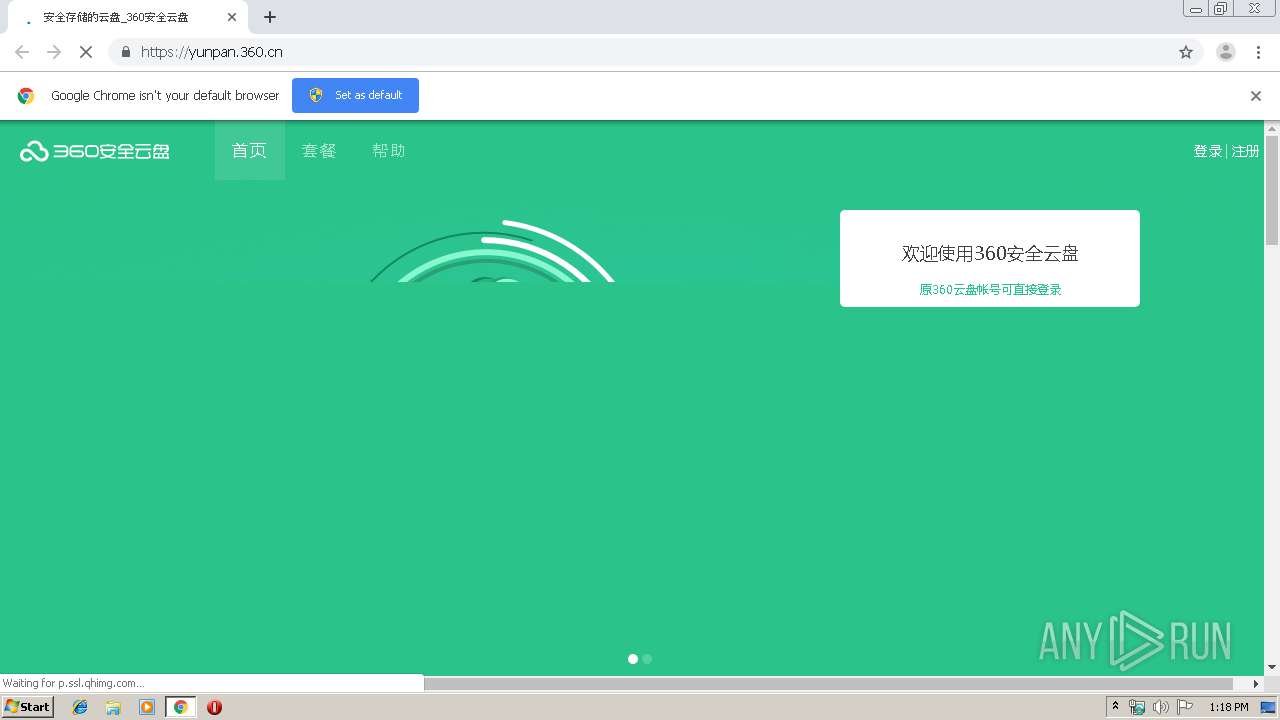Open a new browser tab
Screen dimensions: 1280x720
coord(270,17)
